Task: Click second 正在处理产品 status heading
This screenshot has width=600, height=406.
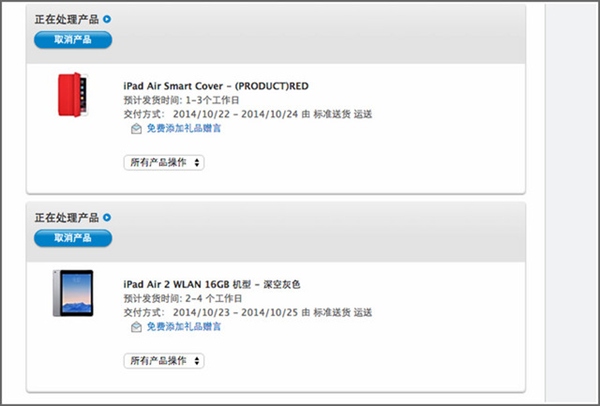Action: pos(66,217)
